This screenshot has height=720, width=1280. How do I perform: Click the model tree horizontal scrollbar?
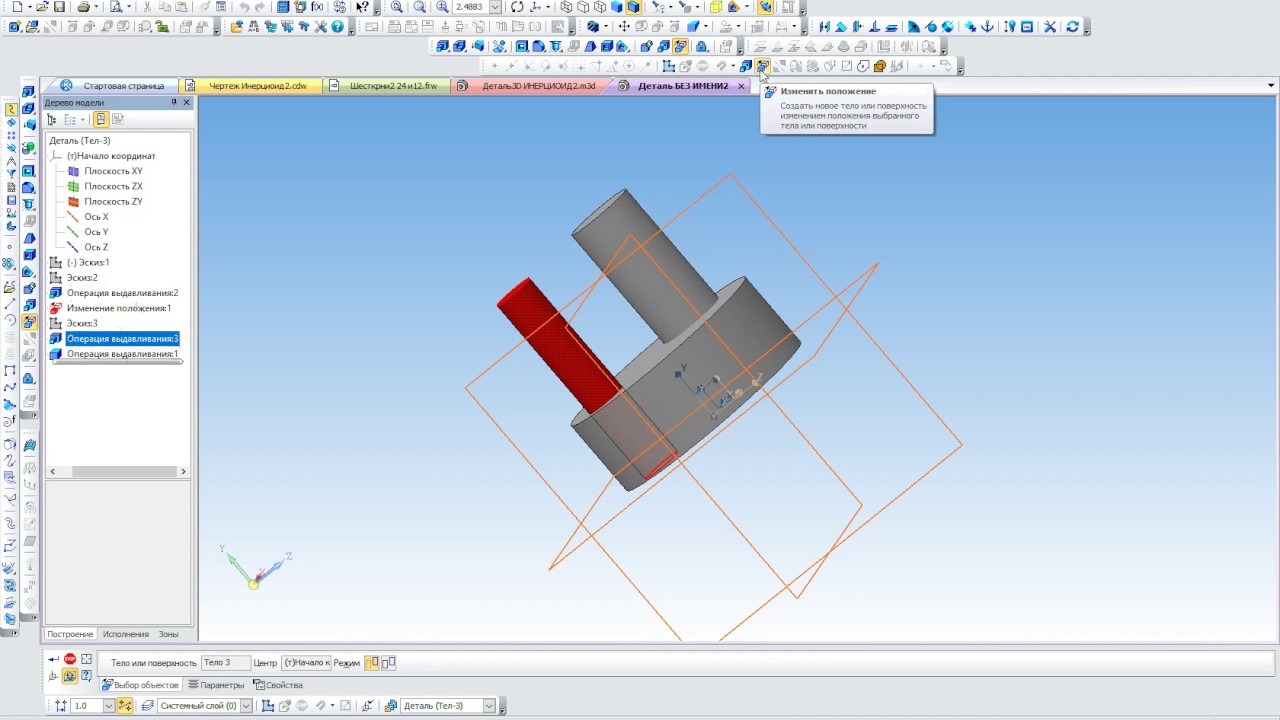(x=118, y=471)
